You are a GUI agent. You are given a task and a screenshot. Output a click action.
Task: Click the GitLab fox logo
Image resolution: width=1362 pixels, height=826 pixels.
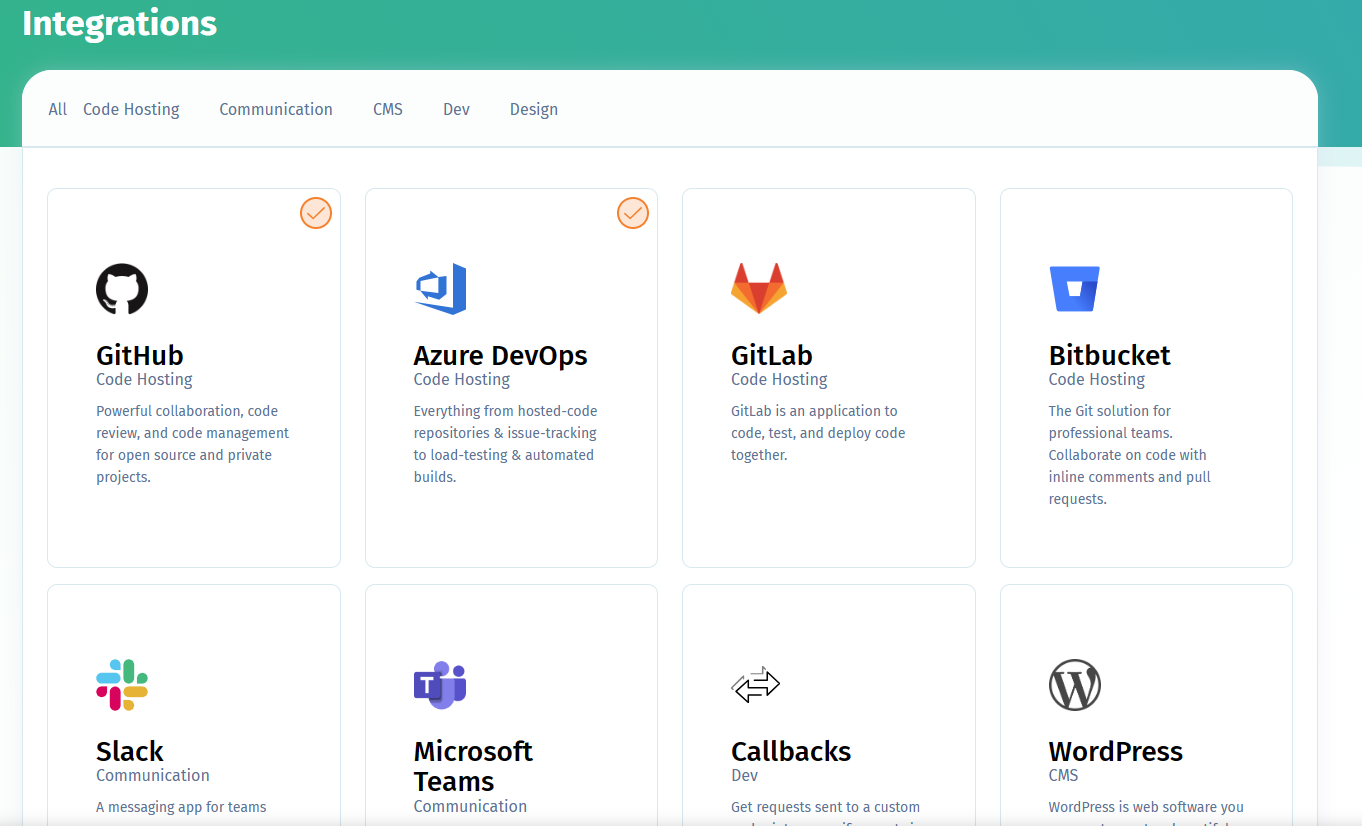758,288
